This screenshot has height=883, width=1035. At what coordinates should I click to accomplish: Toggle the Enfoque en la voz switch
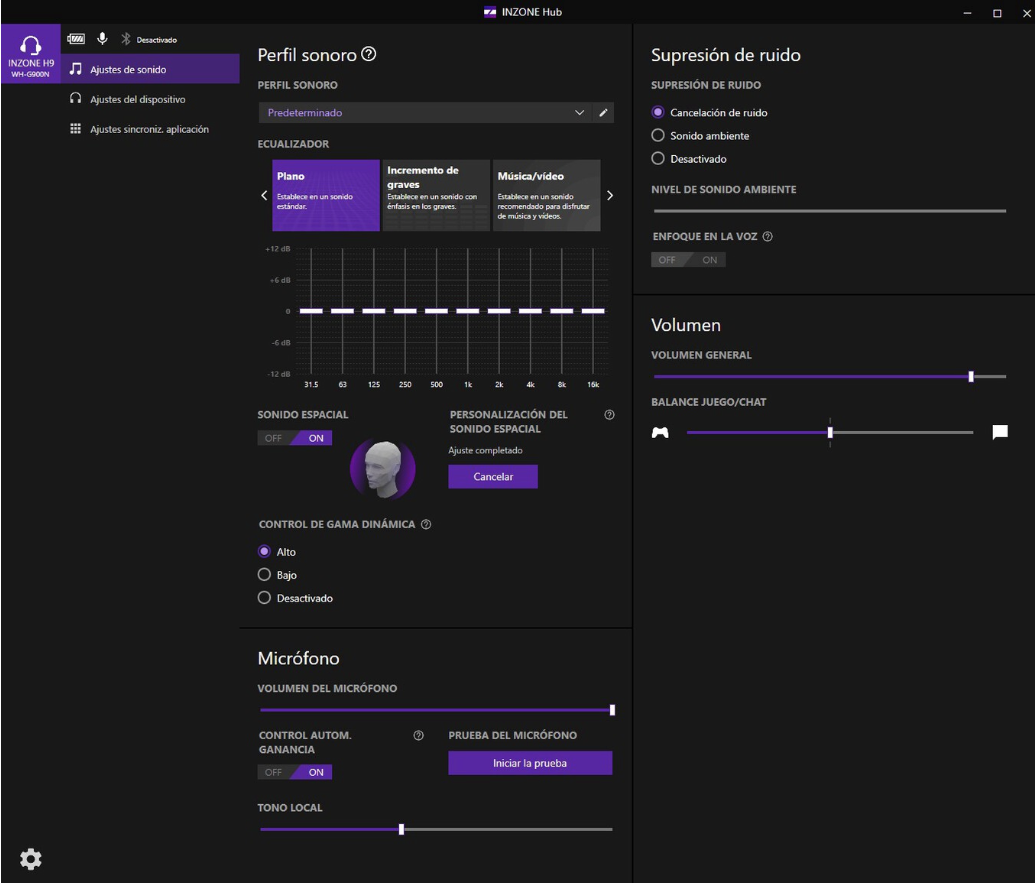pyautogui.click(x=688, y=260)
